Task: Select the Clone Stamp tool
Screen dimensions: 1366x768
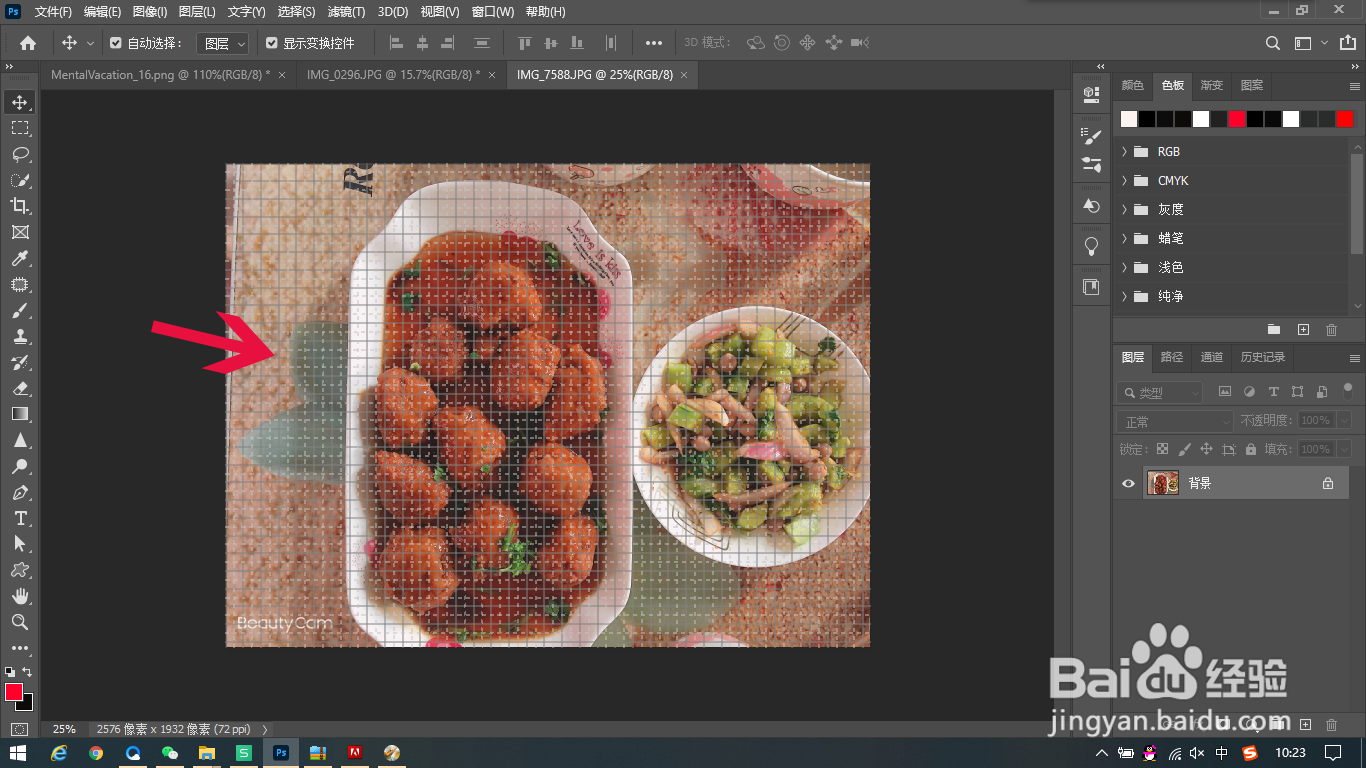Action: [x=19, y=336]
